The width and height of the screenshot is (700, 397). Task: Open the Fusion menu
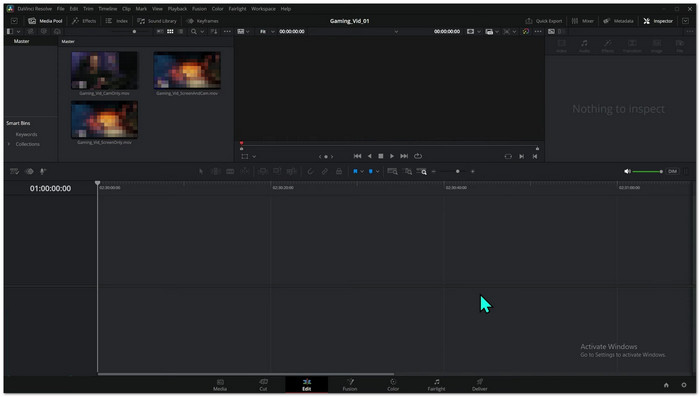[199, 8]
